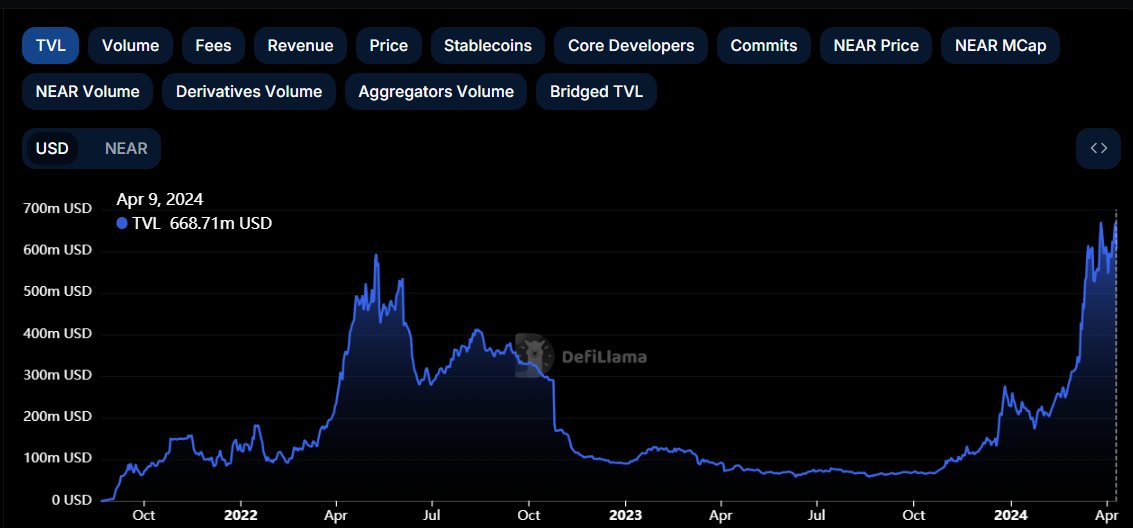Click the 500m USD axis label
Viewport: 1133px width, 528px height.
click(x=57, y=291)
